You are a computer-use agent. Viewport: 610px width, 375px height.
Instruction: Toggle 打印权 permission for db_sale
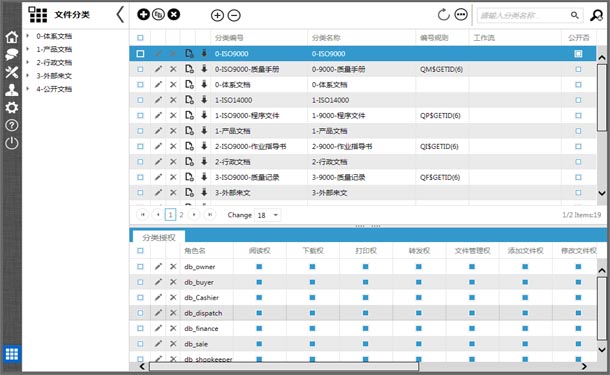click(365, 344)
